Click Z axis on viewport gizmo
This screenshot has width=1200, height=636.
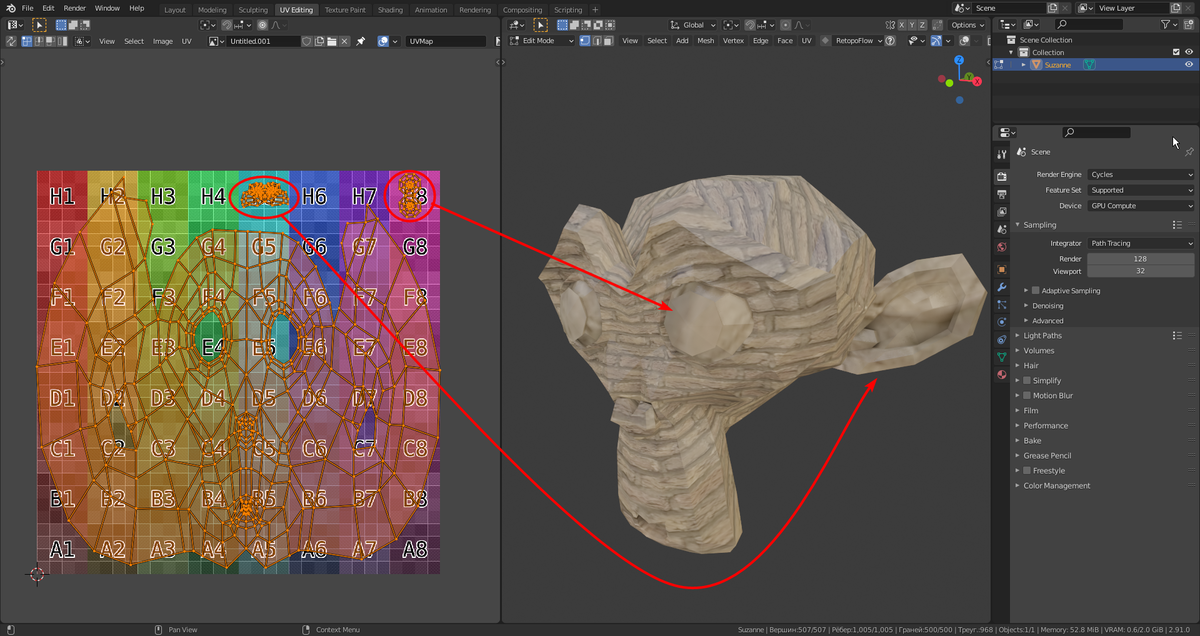click(959, 60)
